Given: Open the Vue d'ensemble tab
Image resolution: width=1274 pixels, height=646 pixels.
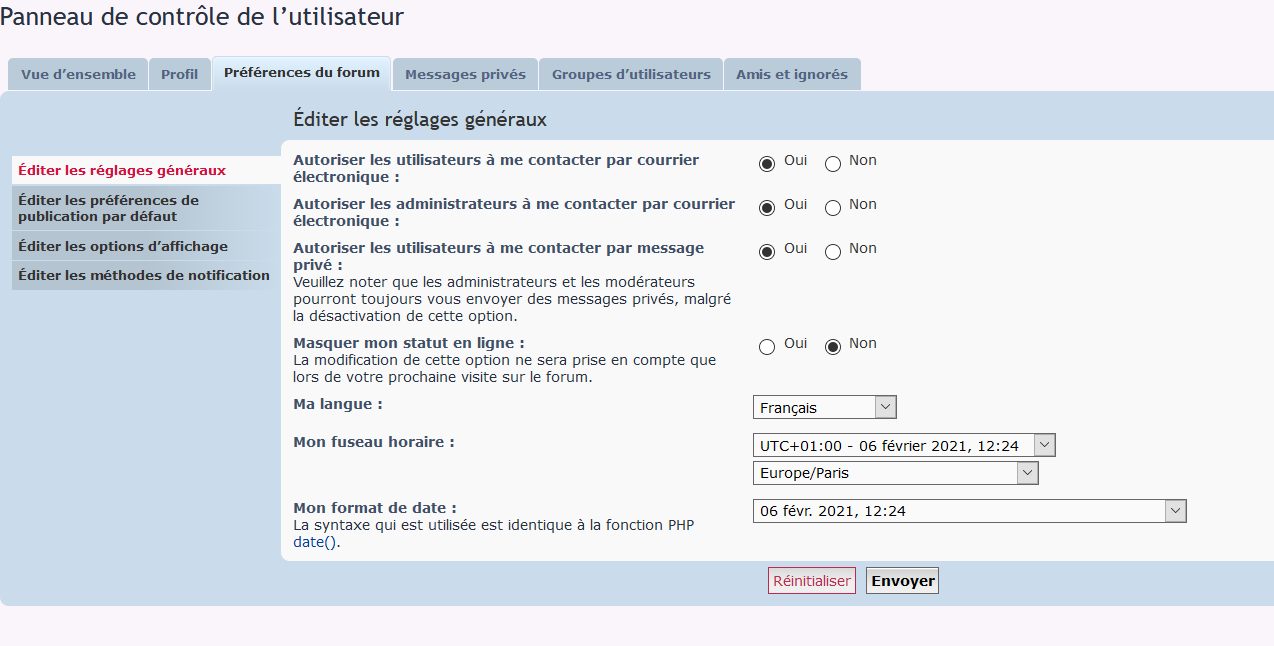Looking at the screenshot, I should tap(77, 73).
